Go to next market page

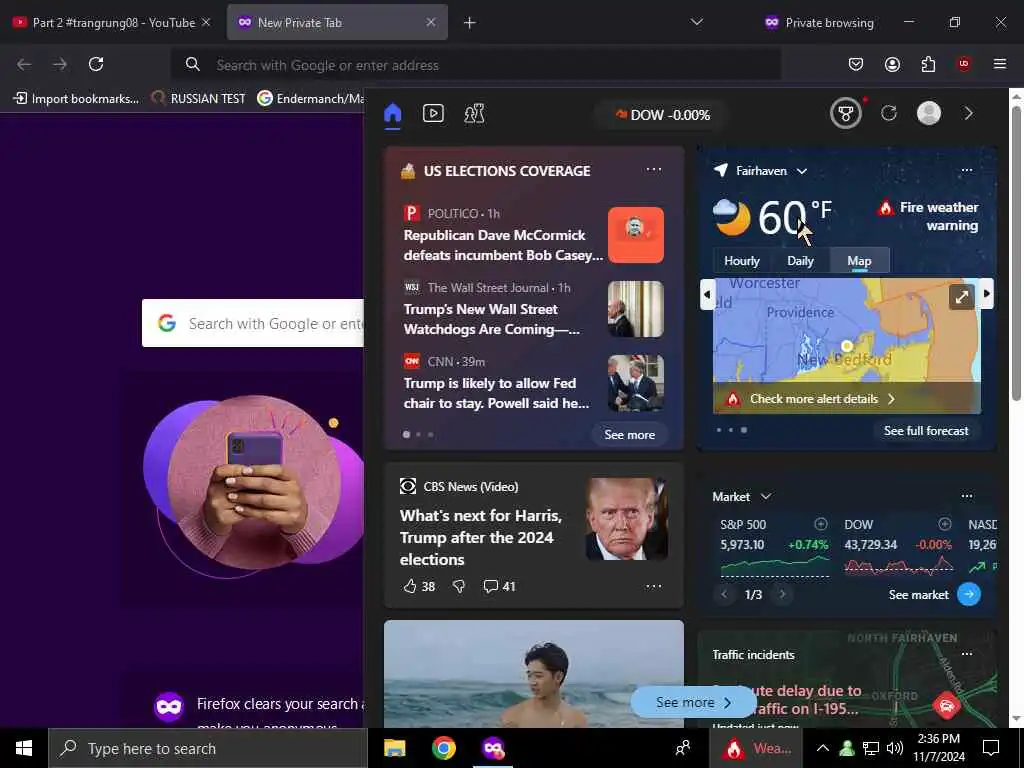click(x=782, y=594)
